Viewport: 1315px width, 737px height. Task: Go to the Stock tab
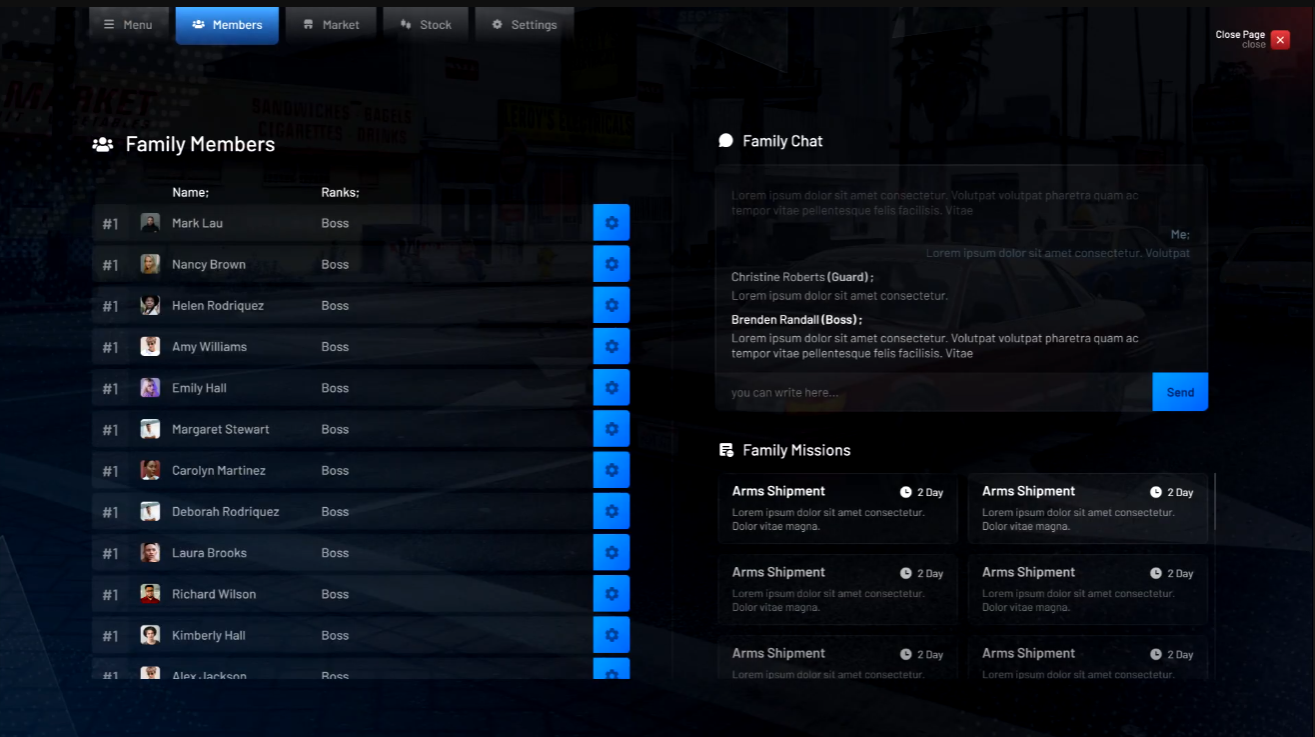point(425,25)
